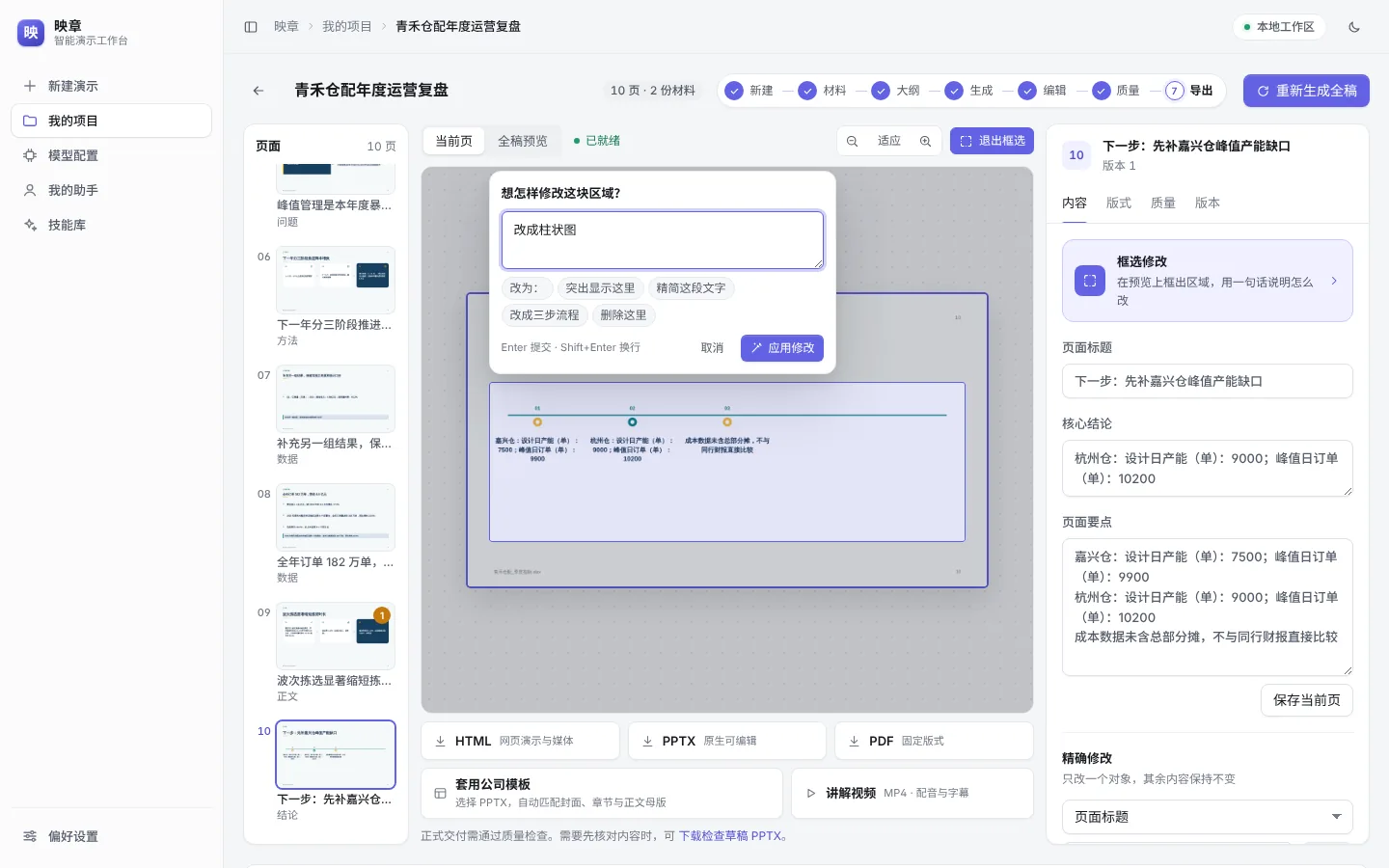Cancel the region edit with 取消
Viewport: 1389px width, 868px height.
[712, 348]
